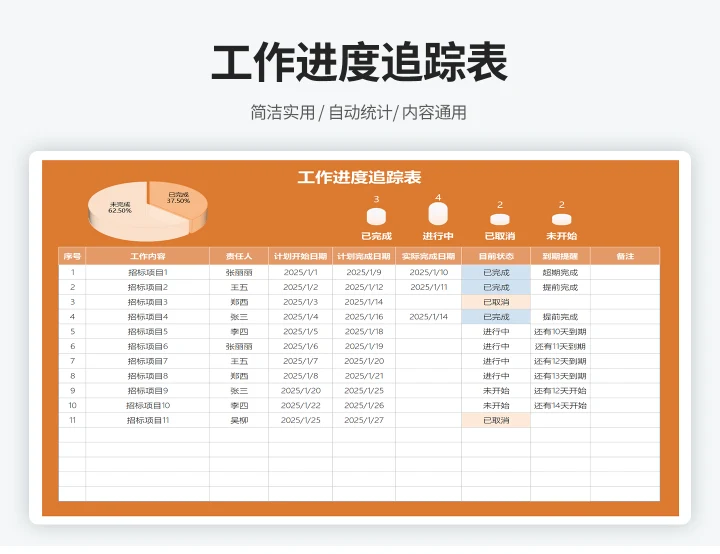The image size is (720, 554).
Task: Click the 招标项目7 cell
Action: (x=147, y=361)
